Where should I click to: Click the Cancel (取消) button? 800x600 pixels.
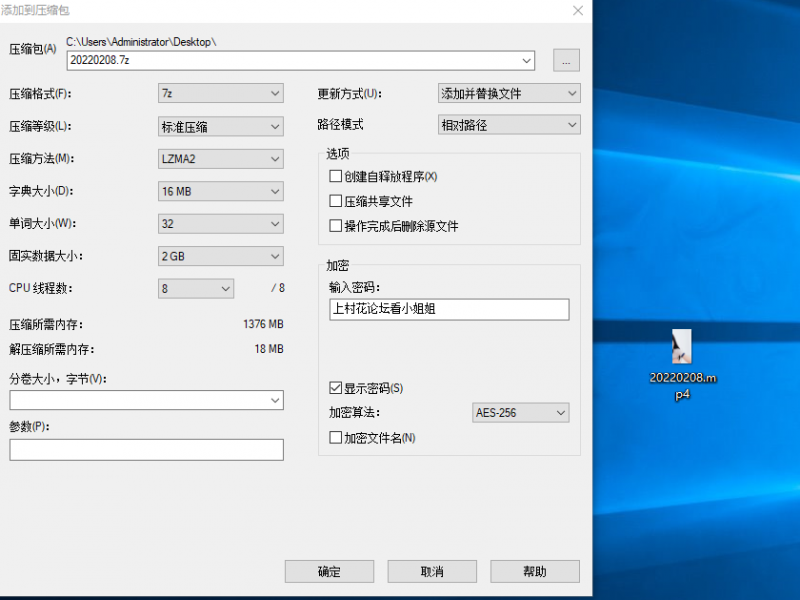[431, 571]
